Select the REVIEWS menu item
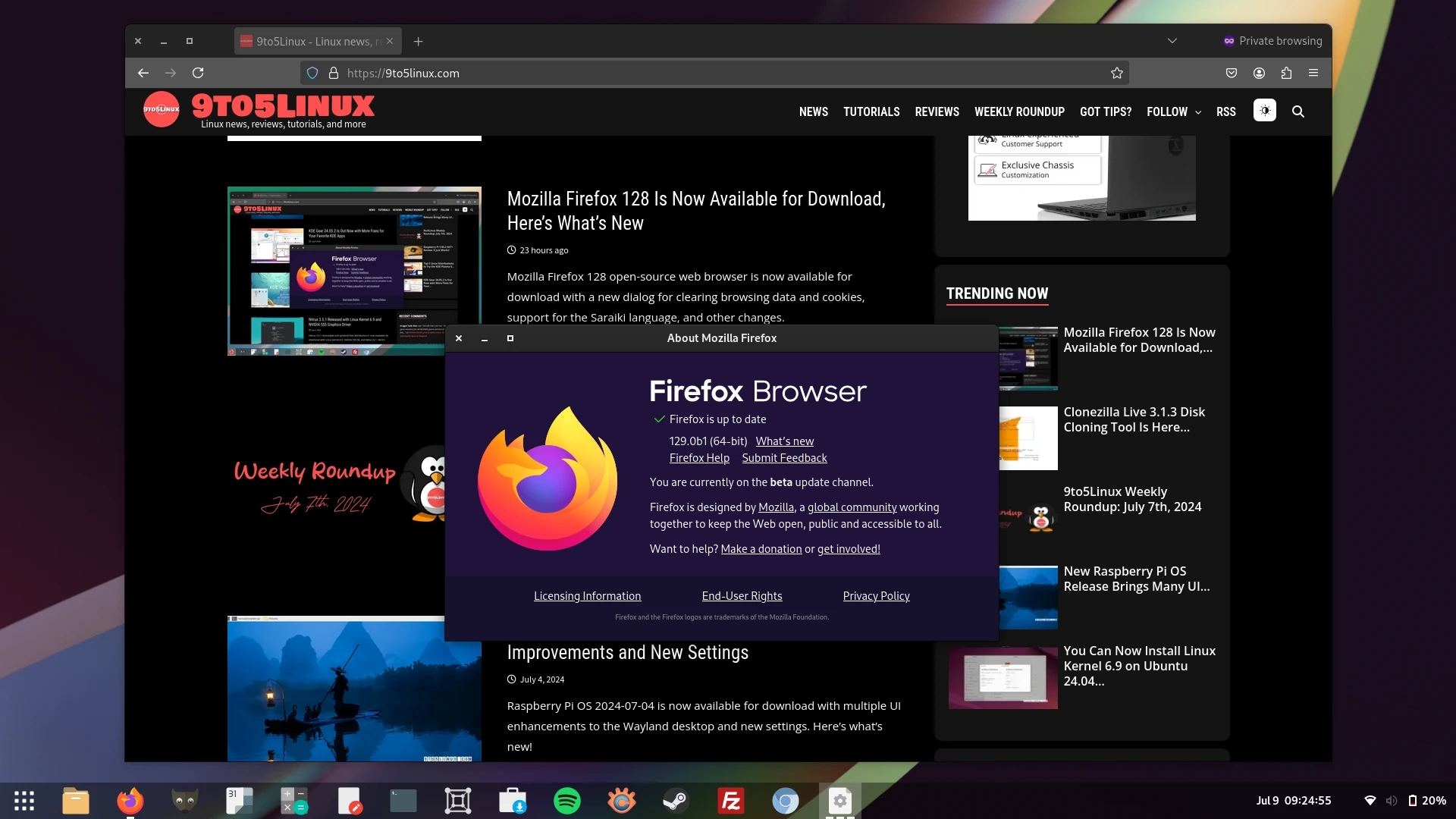 [x=937, y=111]
